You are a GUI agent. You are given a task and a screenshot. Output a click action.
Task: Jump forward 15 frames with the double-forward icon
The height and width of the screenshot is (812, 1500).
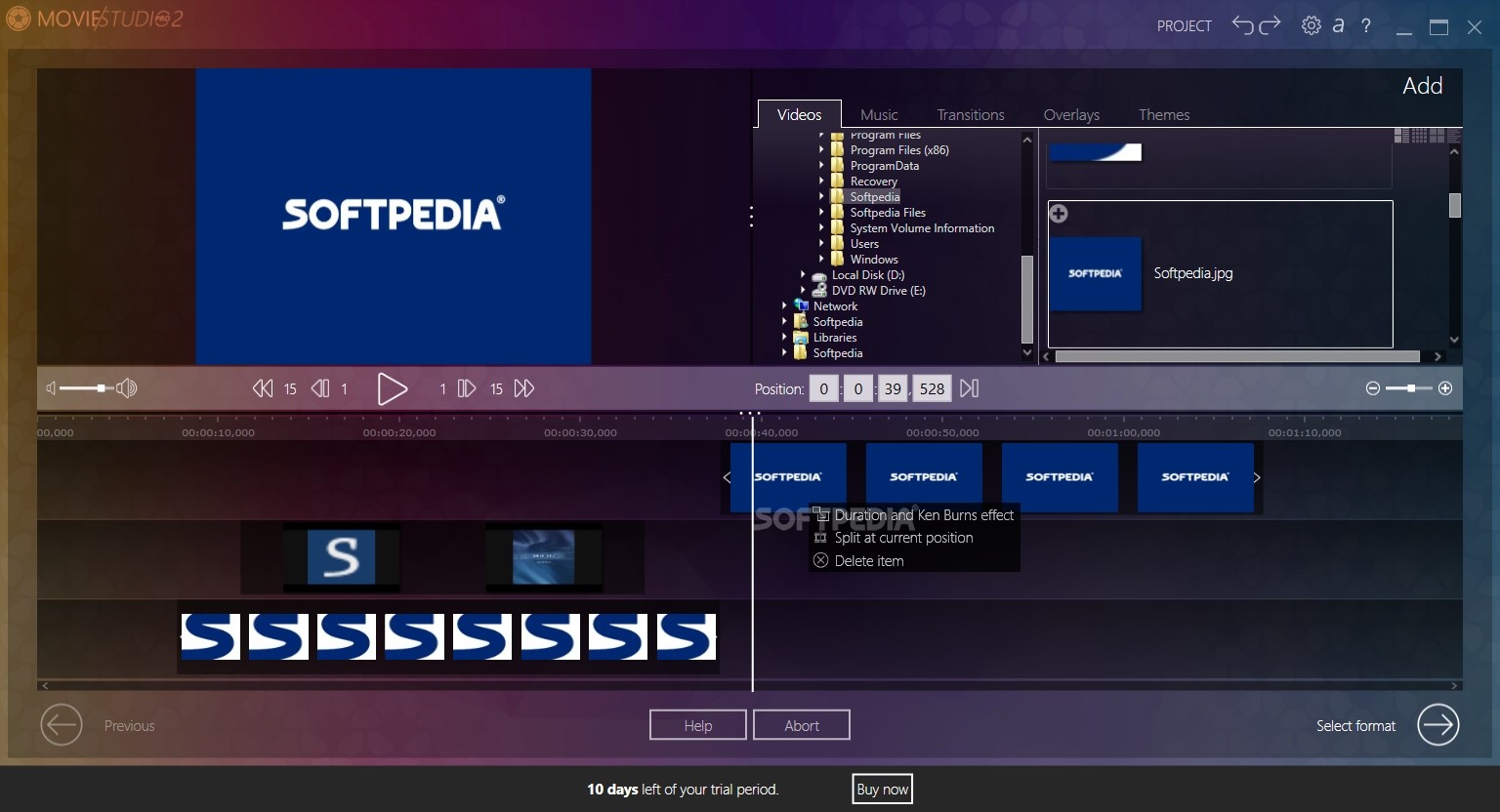pyautogui.click(x=524, y=388)
